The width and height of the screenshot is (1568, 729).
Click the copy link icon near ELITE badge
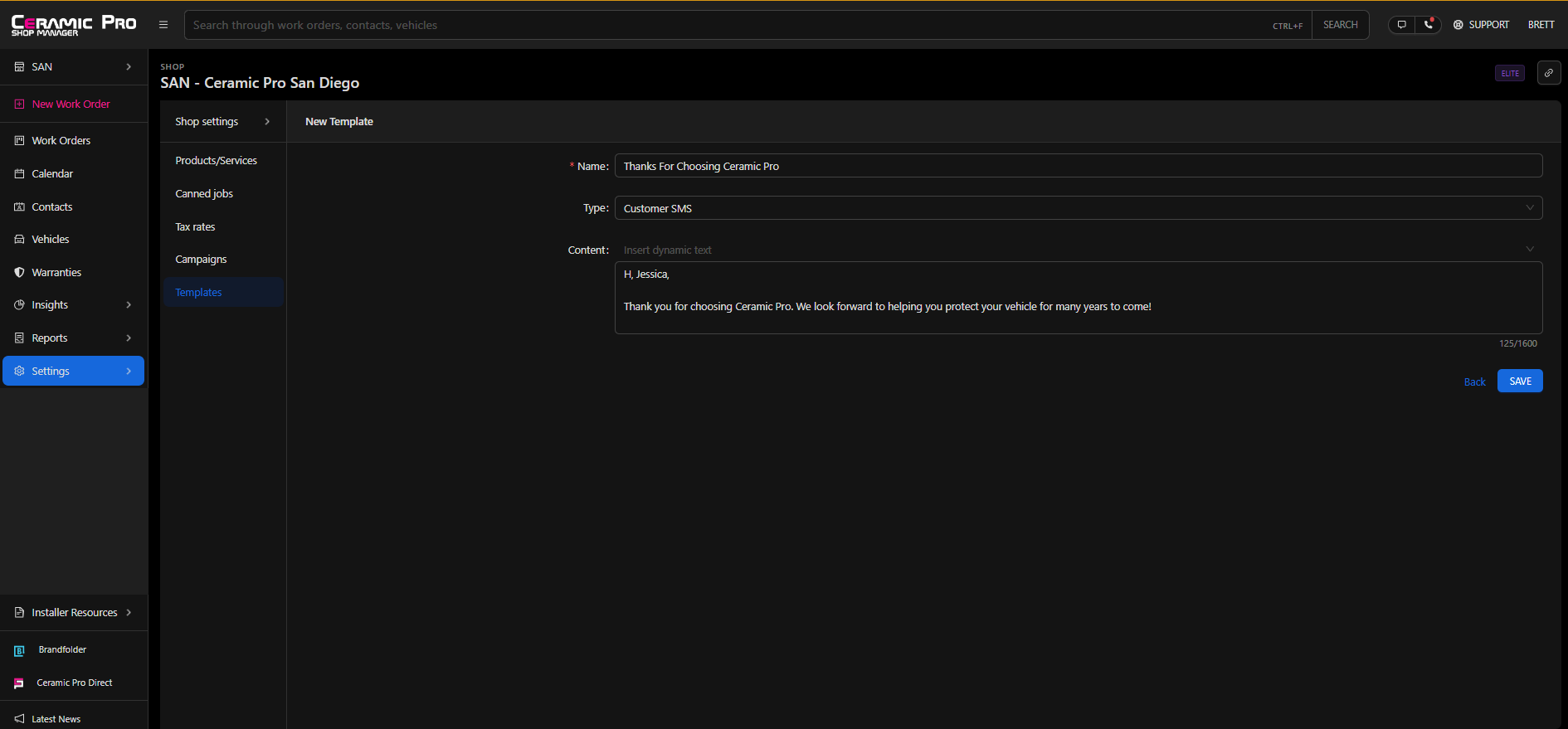coord(1549,73)
